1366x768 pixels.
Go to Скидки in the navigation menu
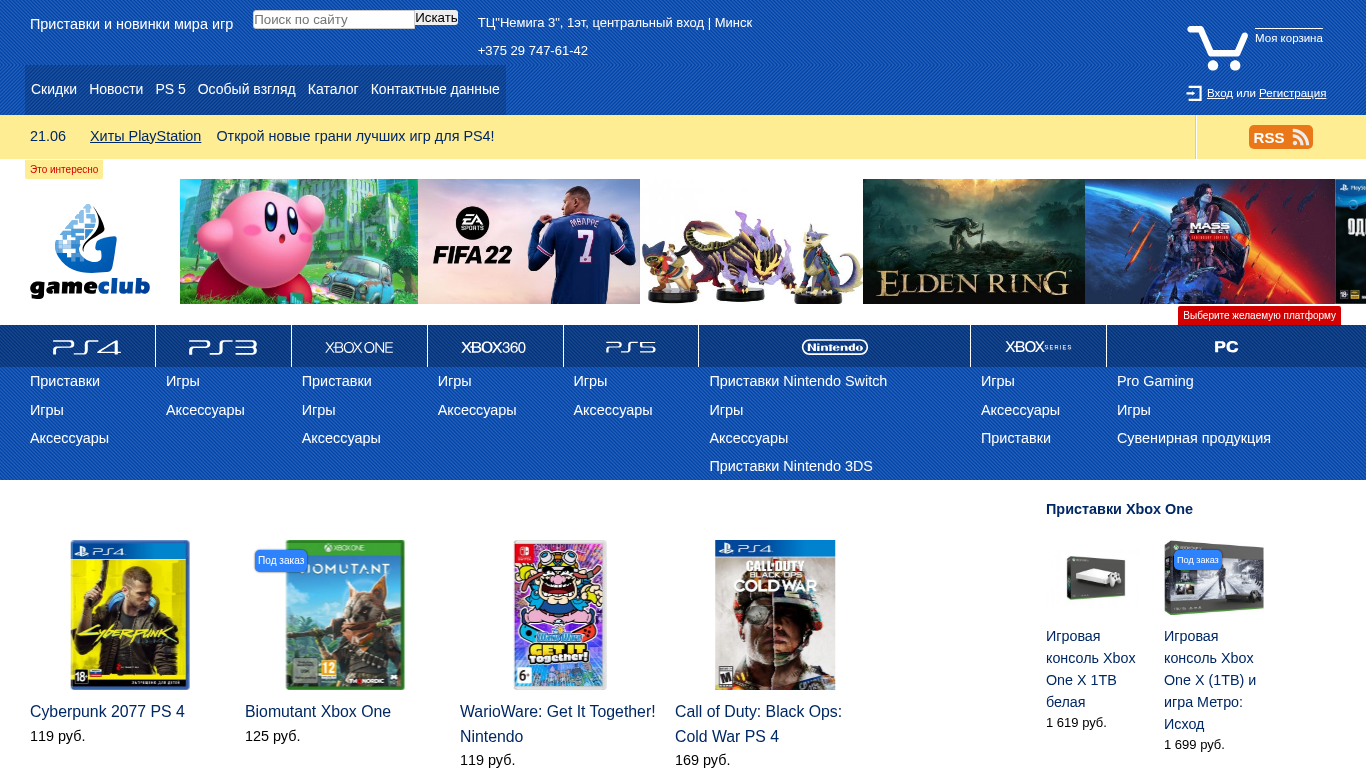54,89
